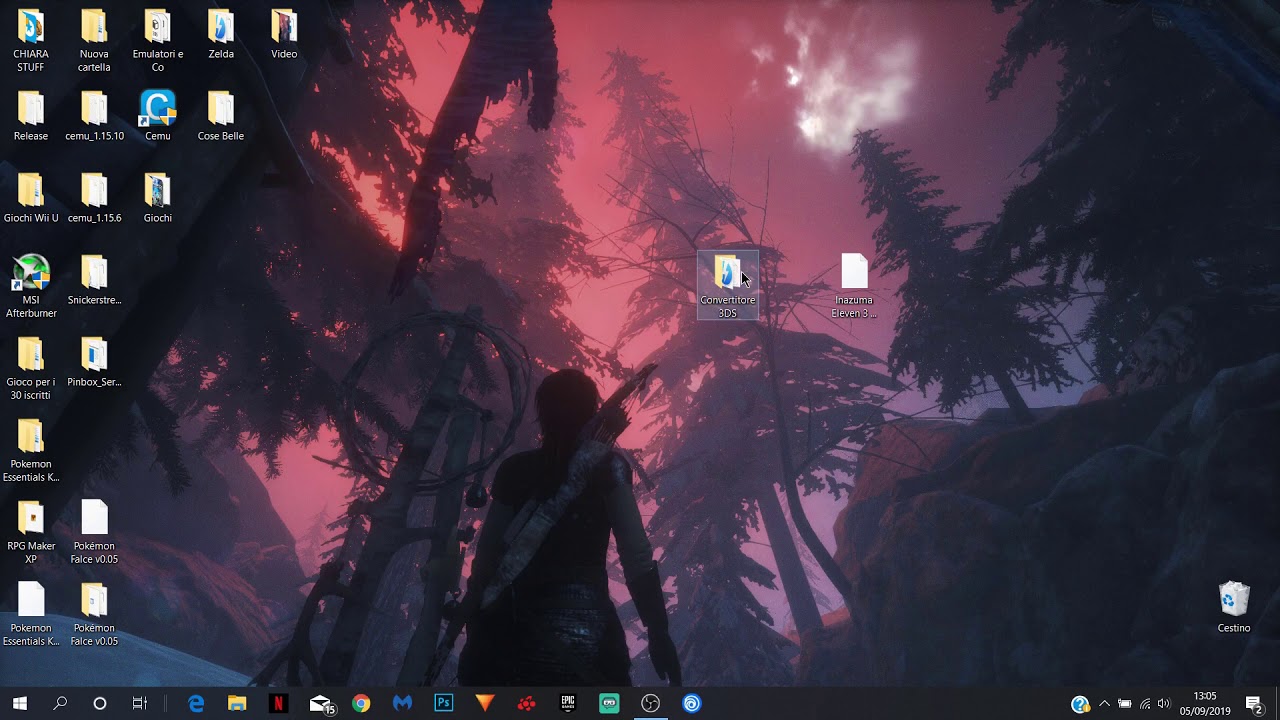Screen dimensions: 1280x720
Task: Open volume speaker tray icon
Action: pos(1163,703)
